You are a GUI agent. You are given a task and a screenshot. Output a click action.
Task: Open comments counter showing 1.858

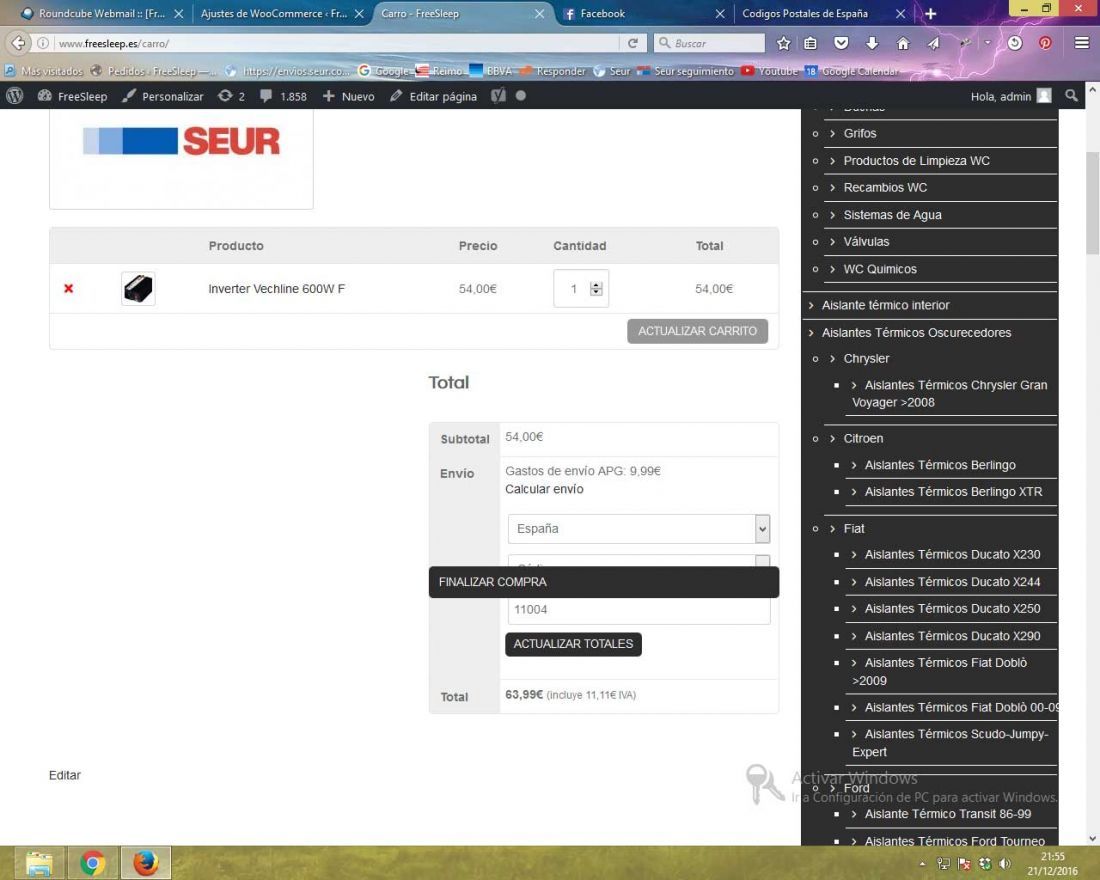click(x=283, y=96)
